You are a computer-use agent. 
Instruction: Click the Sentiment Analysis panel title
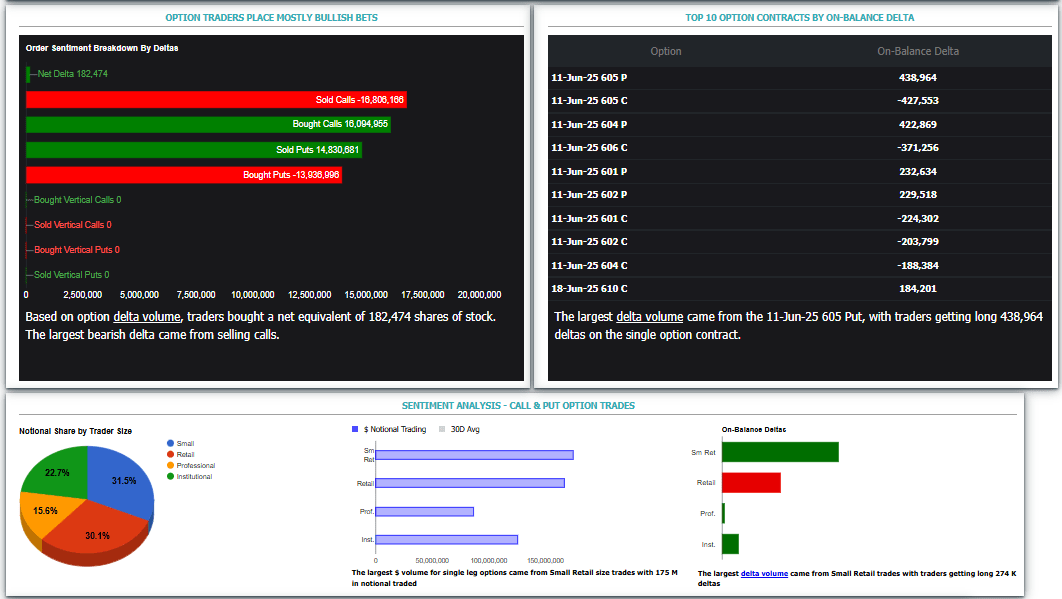click(518, 406)
